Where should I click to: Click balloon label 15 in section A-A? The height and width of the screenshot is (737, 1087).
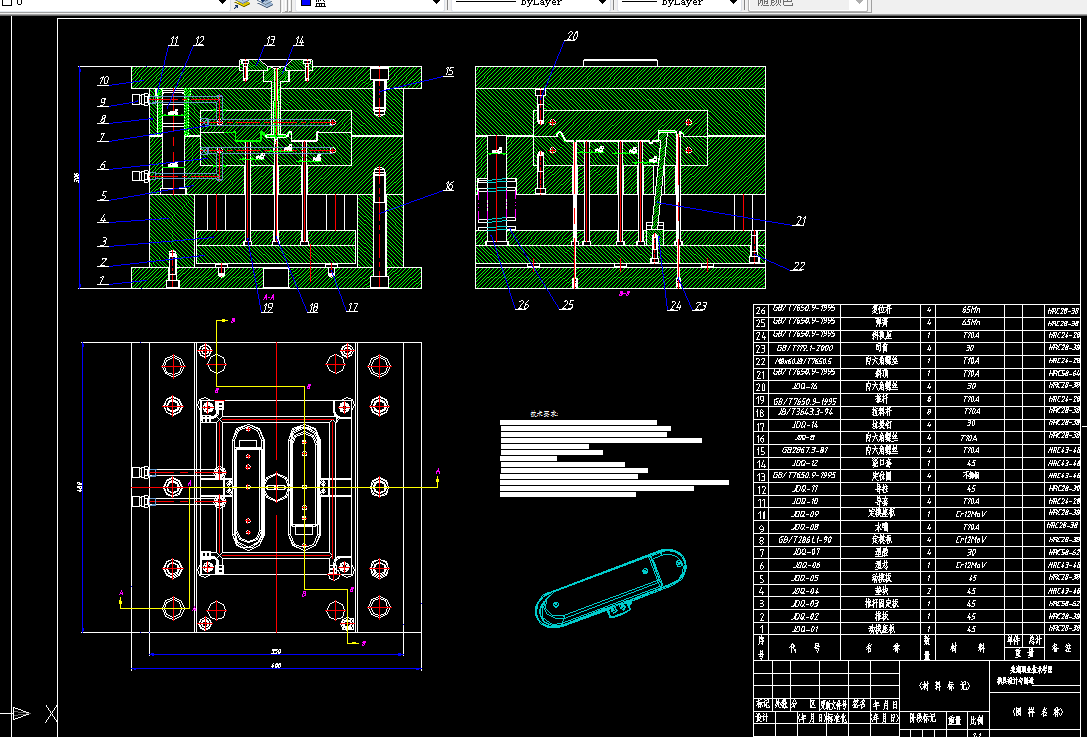point(449,71)
